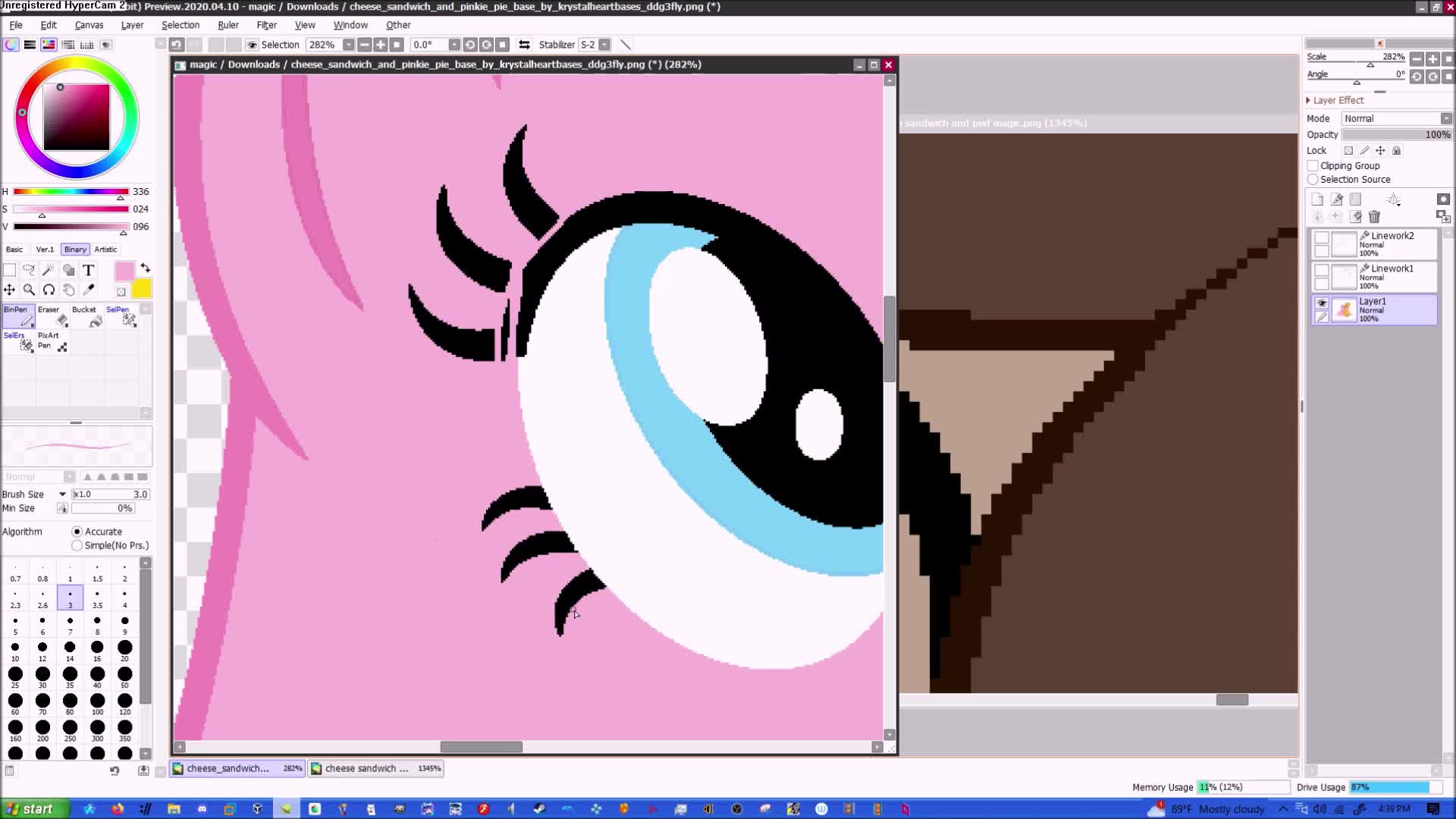This screenshot has height=819, width=1456.
Task: Open the Ruler menu
Action: click(x=227, y=25)
